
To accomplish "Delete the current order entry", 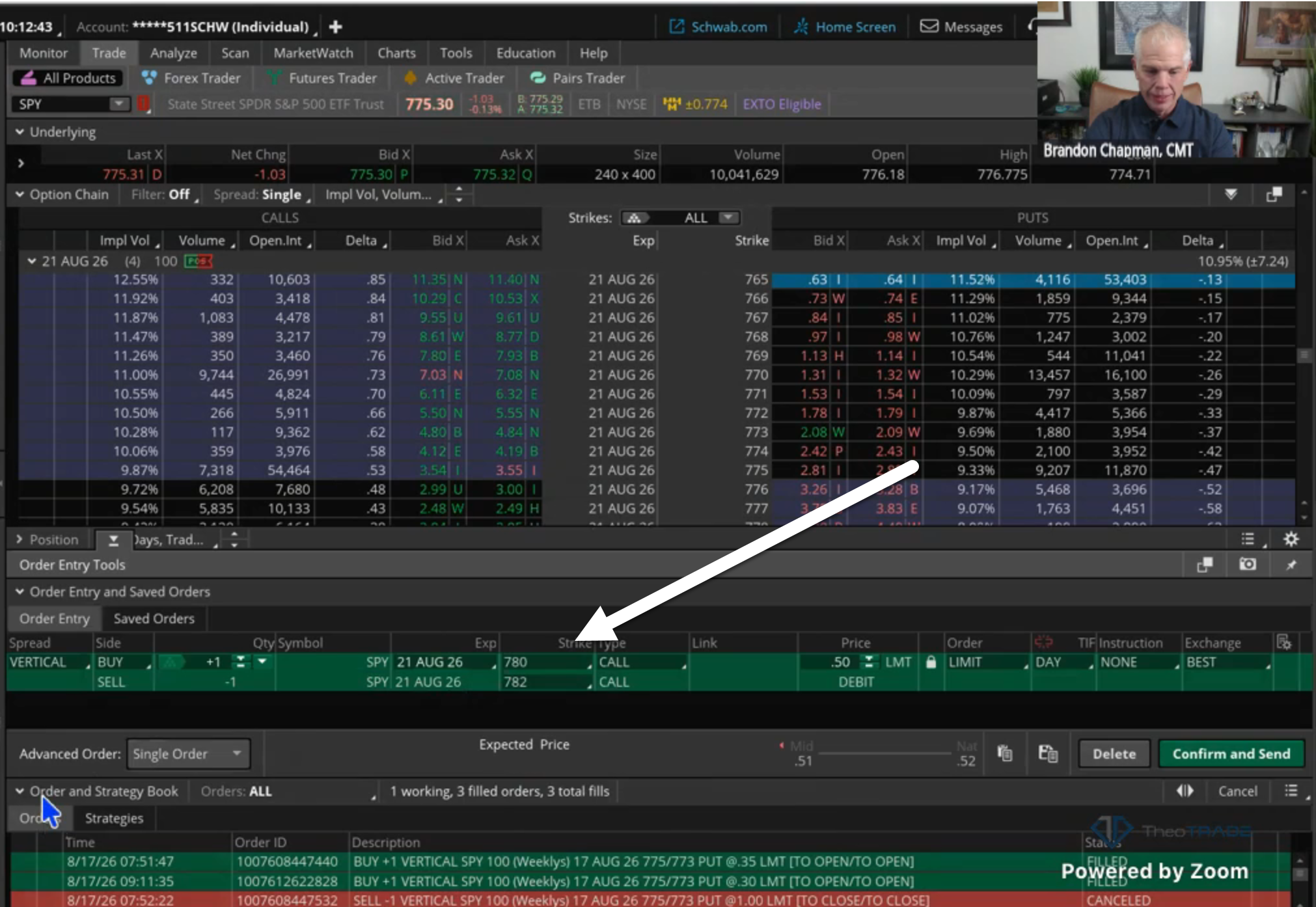I will tap(1114, 753).
